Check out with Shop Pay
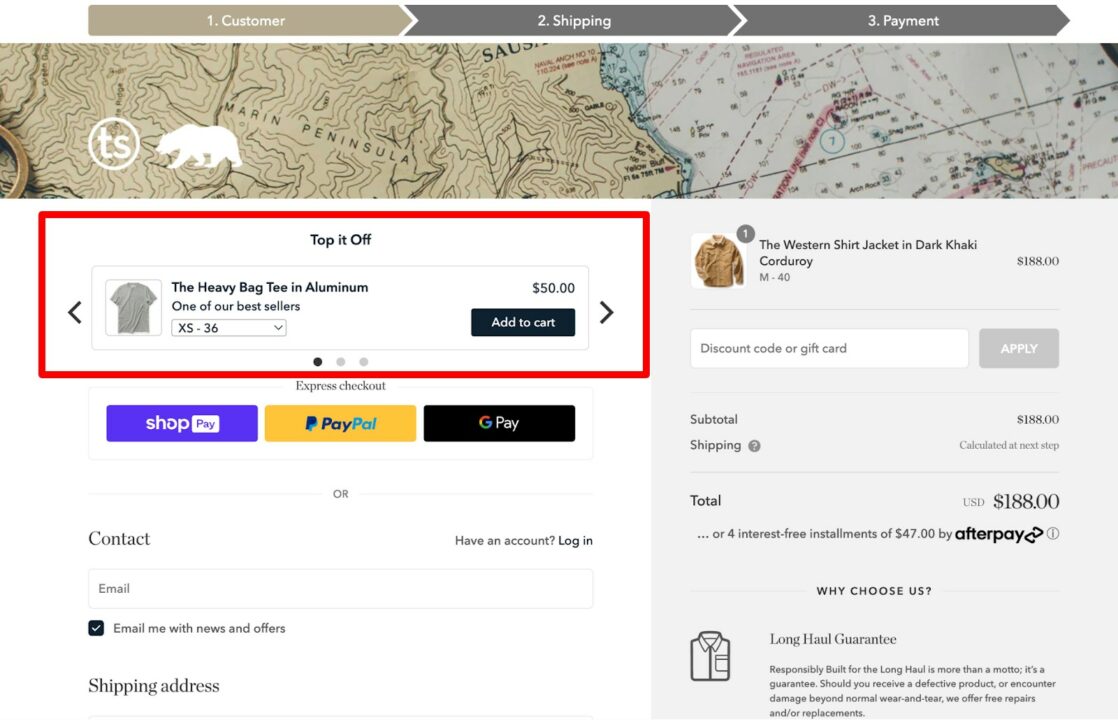 click(182, 423)
